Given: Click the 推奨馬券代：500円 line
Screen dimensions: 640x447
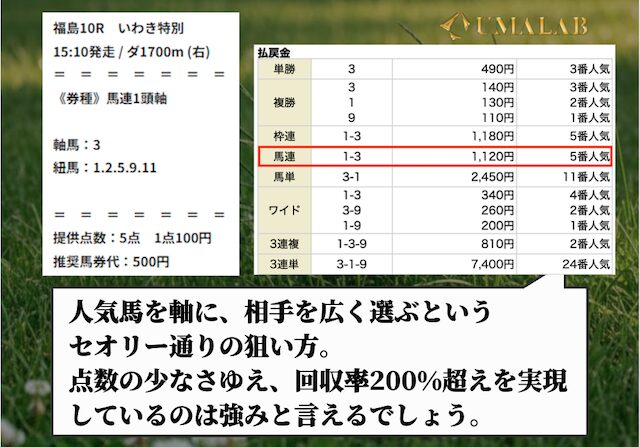Looking at the screenshot, I should [111, 262].
